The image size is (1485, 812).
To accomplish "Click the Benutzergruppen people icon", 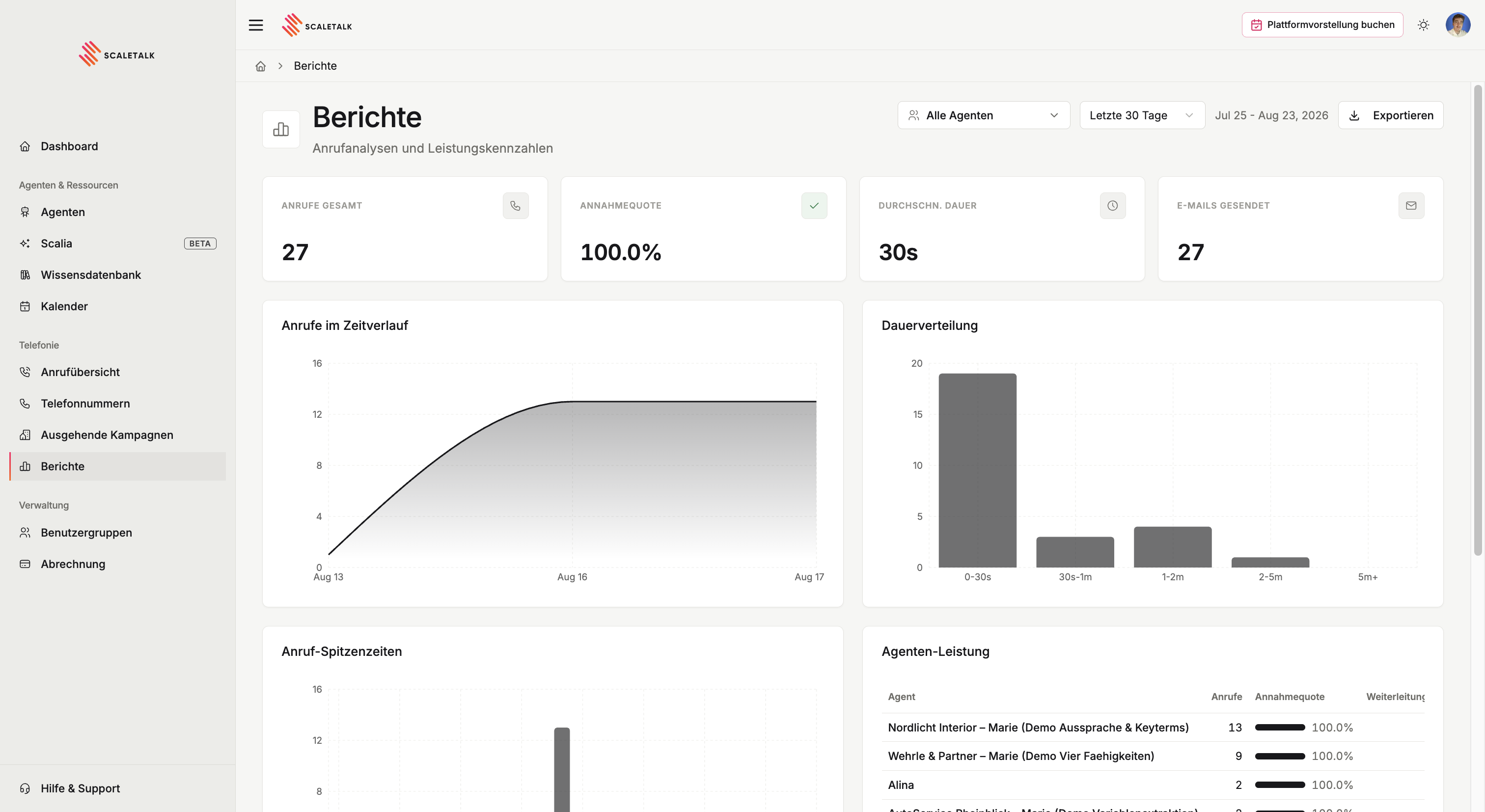I will point(25,533).
